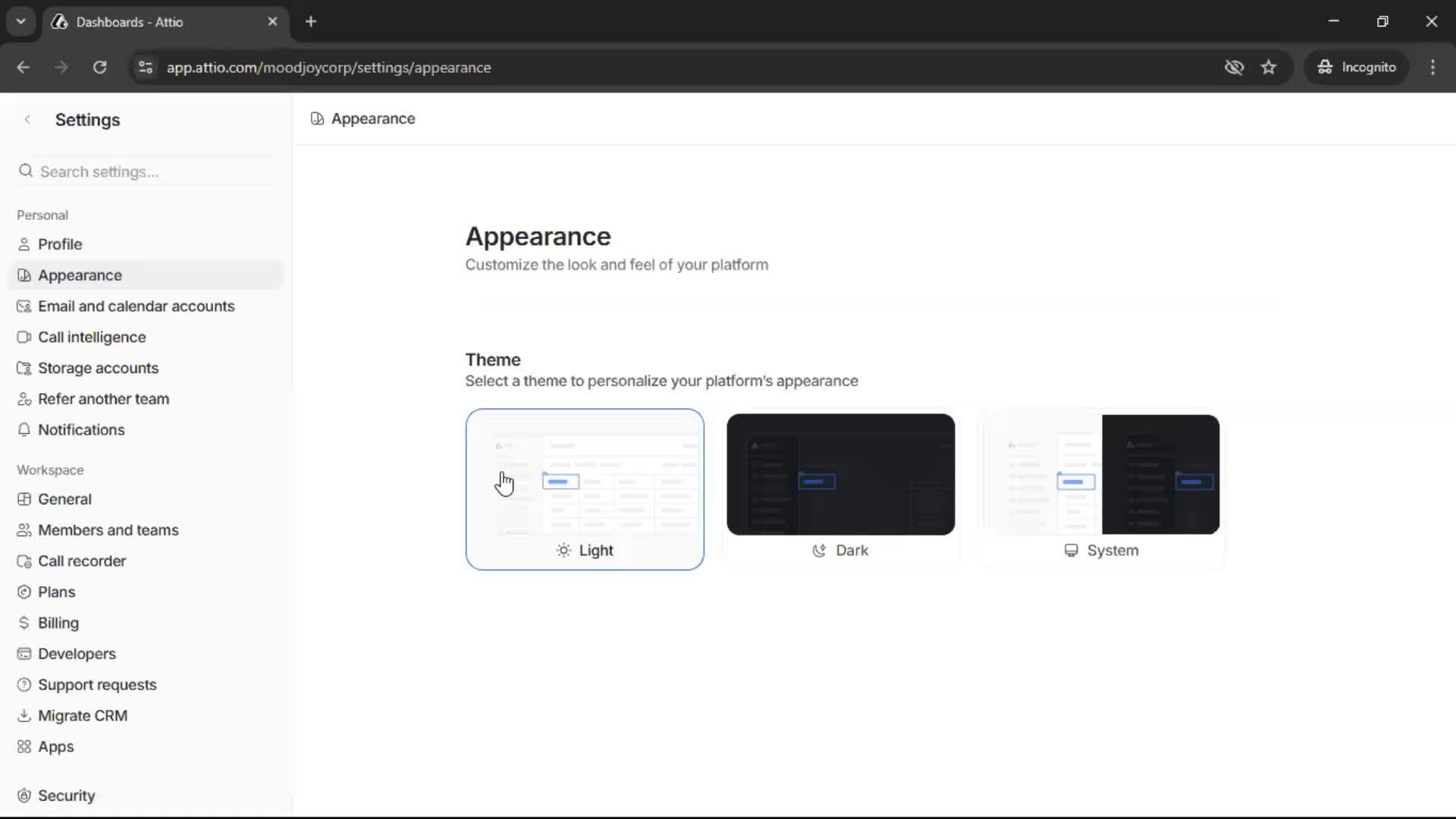Image resolution: width=1456 pixels, height=819 pixels.
Task: Open the Profile settings icon
Action: tap(24, 243)
